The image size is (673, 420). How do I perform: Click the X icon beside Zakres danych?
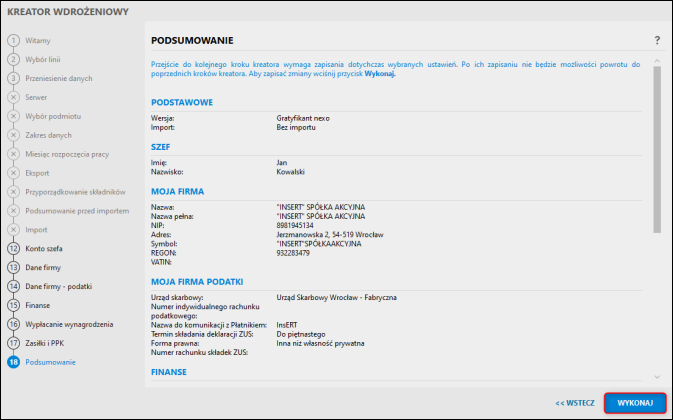tap(13, 135)
